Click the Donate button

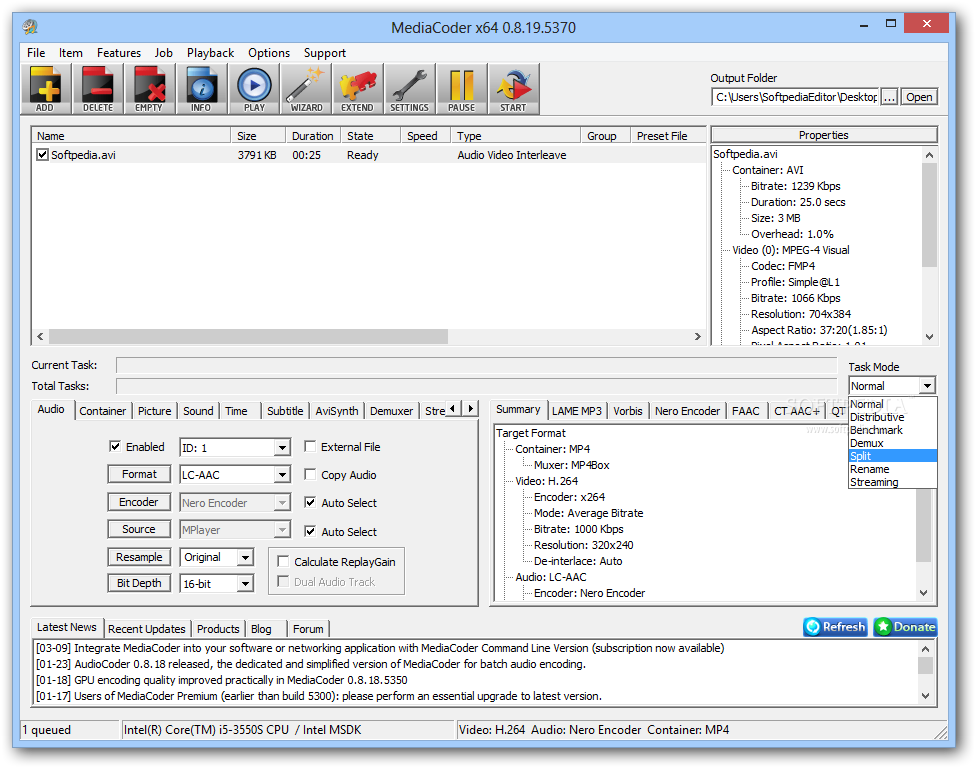[x=904, y=627]
